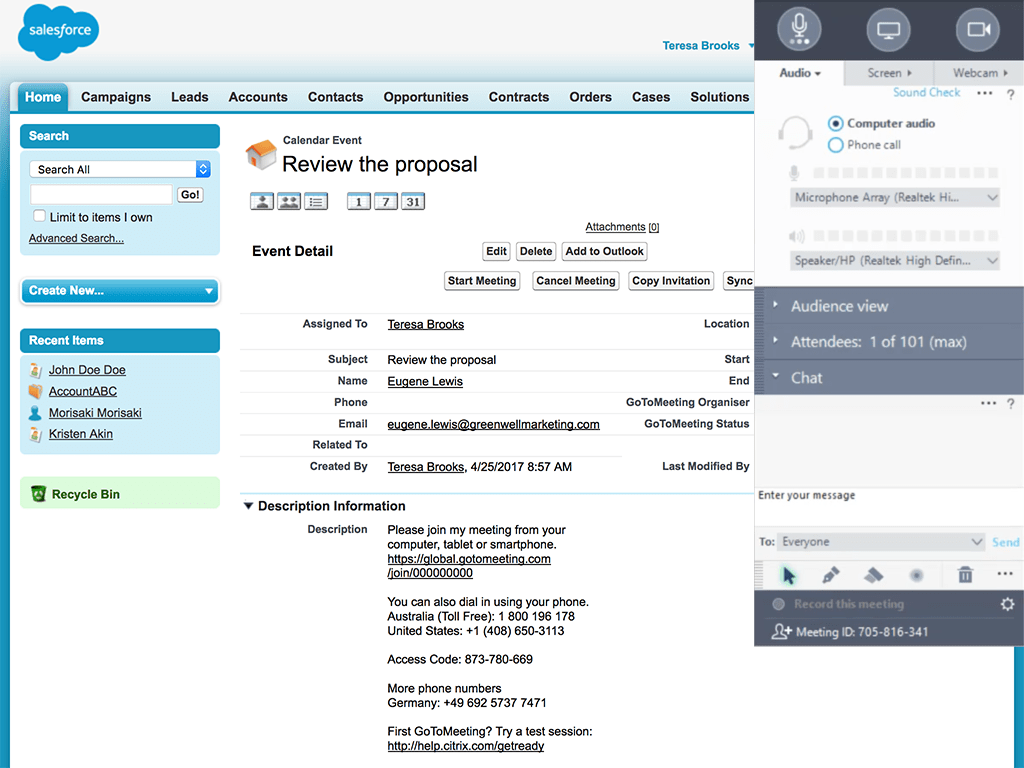
Task: Select Phone call radio button
Action: pos(835,145)
